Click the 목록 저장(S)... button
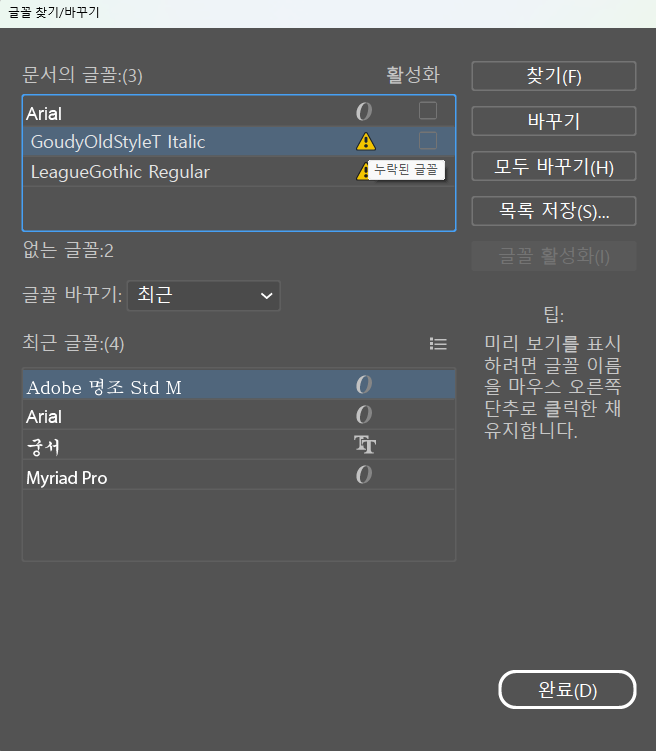This screenshot has height=751, width=656. (x=554, y=211)
